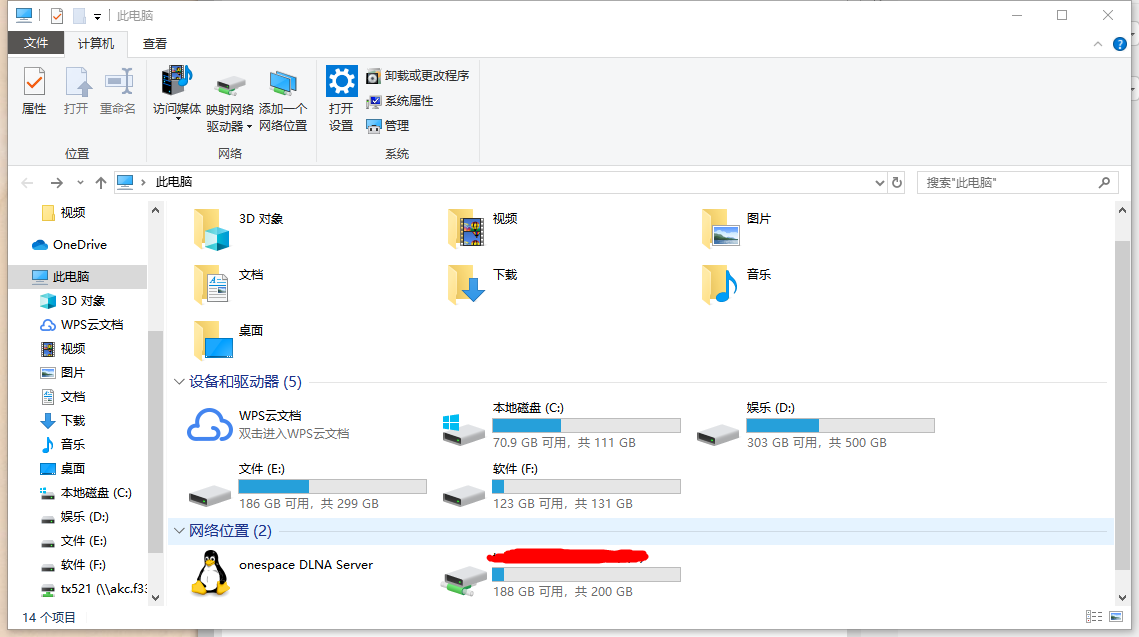Open the WPS云文档 cloud drive icon
1139x637 pixels.
[x=210, y=425]
